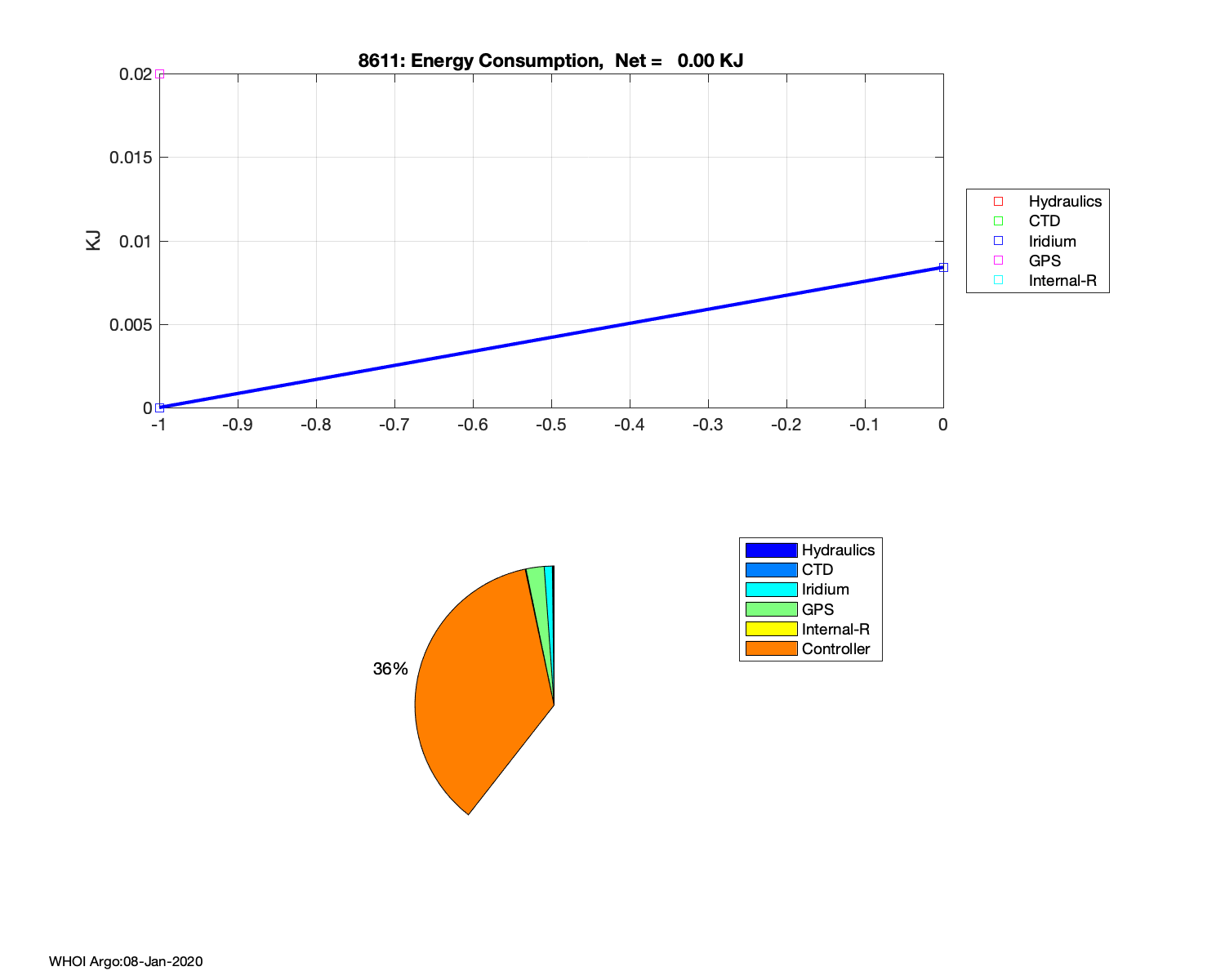Select the blue data marker at the plot origin
The height and width of the screenshot is (980, 1225).
click(160, 408)
